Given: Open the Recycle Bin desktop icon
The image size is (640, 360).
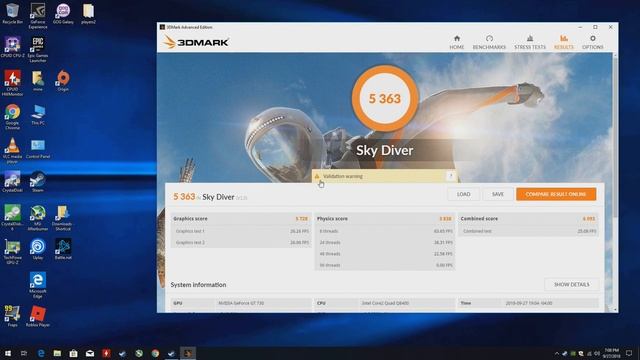Looking at the screenshot, I should tap(12, 13).
